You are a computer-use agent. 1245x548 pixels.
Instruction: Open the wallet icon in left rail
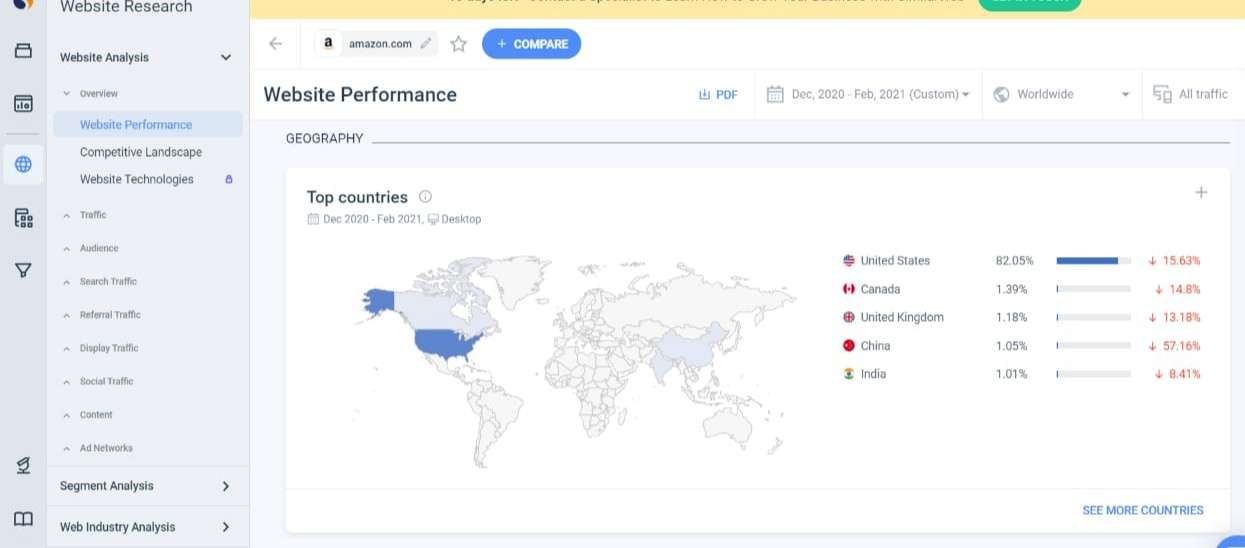[x=23, y=50]
